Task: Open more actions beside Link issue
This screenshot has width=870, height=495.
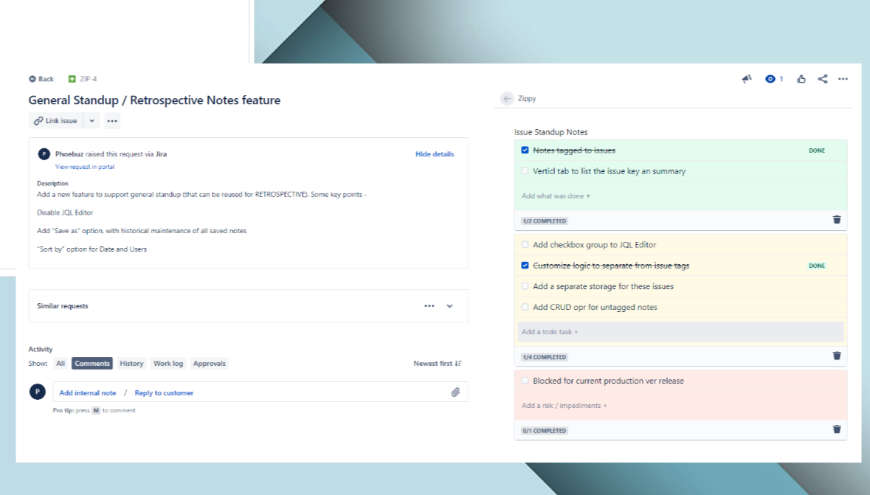Action: coord(112,120)
